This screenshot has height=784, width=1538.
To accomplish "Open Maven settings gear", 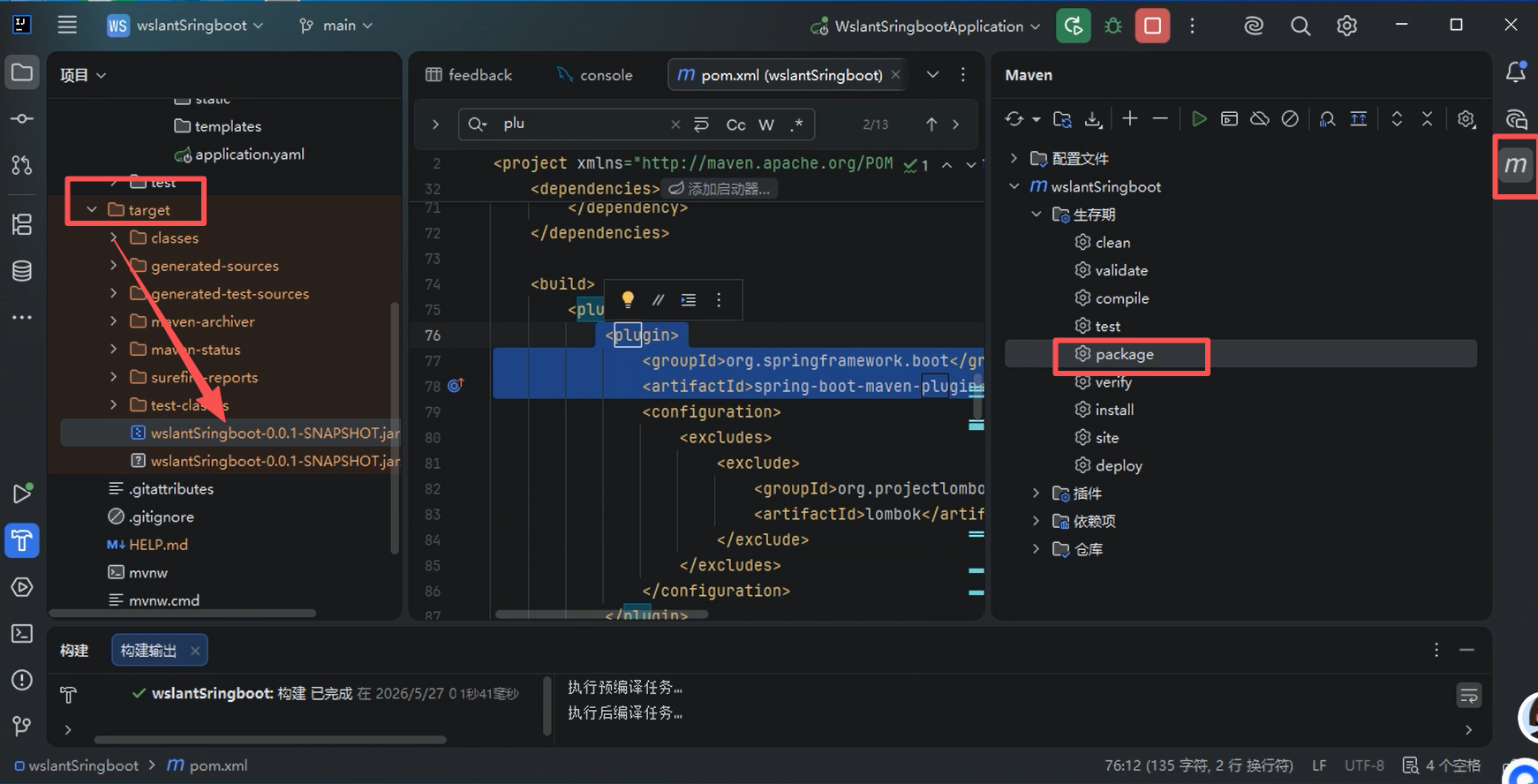I will [1466, 118].
